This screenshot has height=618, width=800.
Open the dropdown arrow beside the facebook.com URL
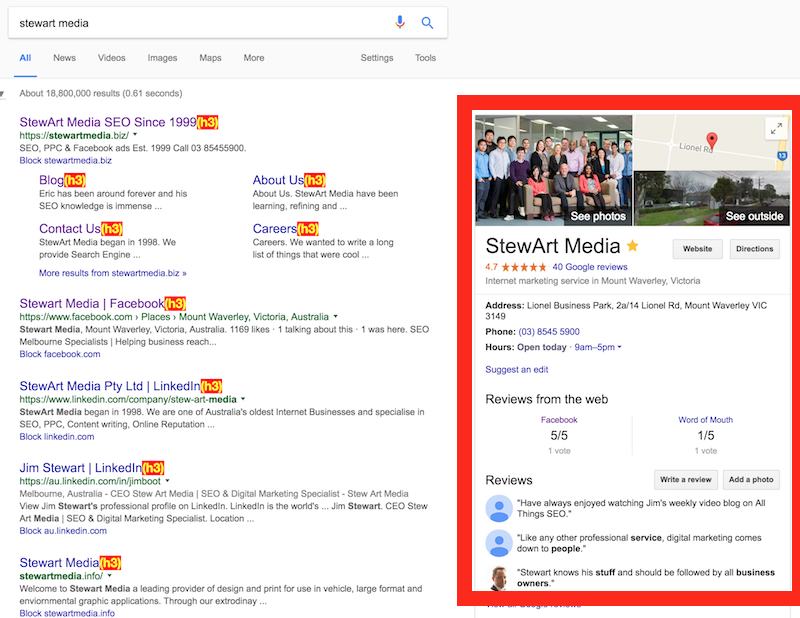(x=335, y=316)
